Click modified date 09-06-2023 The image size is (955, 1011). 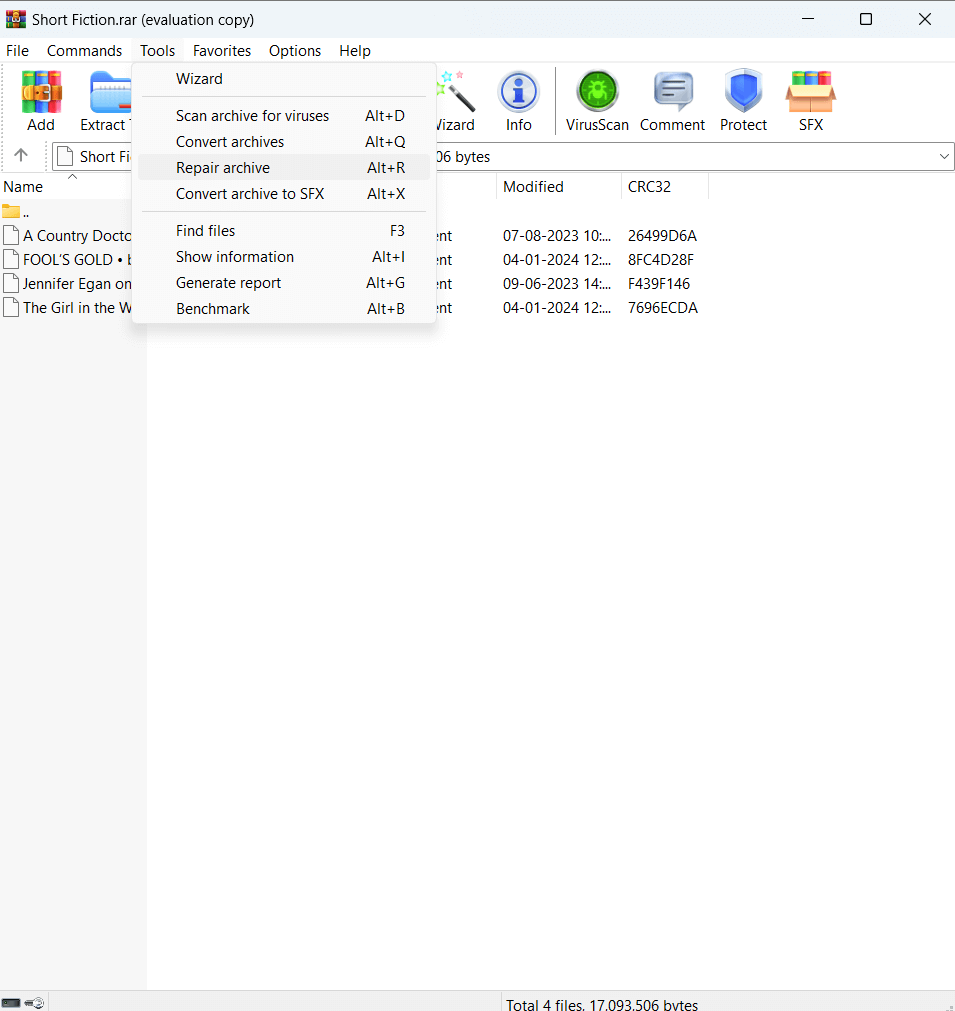click(x=556, y=284)
